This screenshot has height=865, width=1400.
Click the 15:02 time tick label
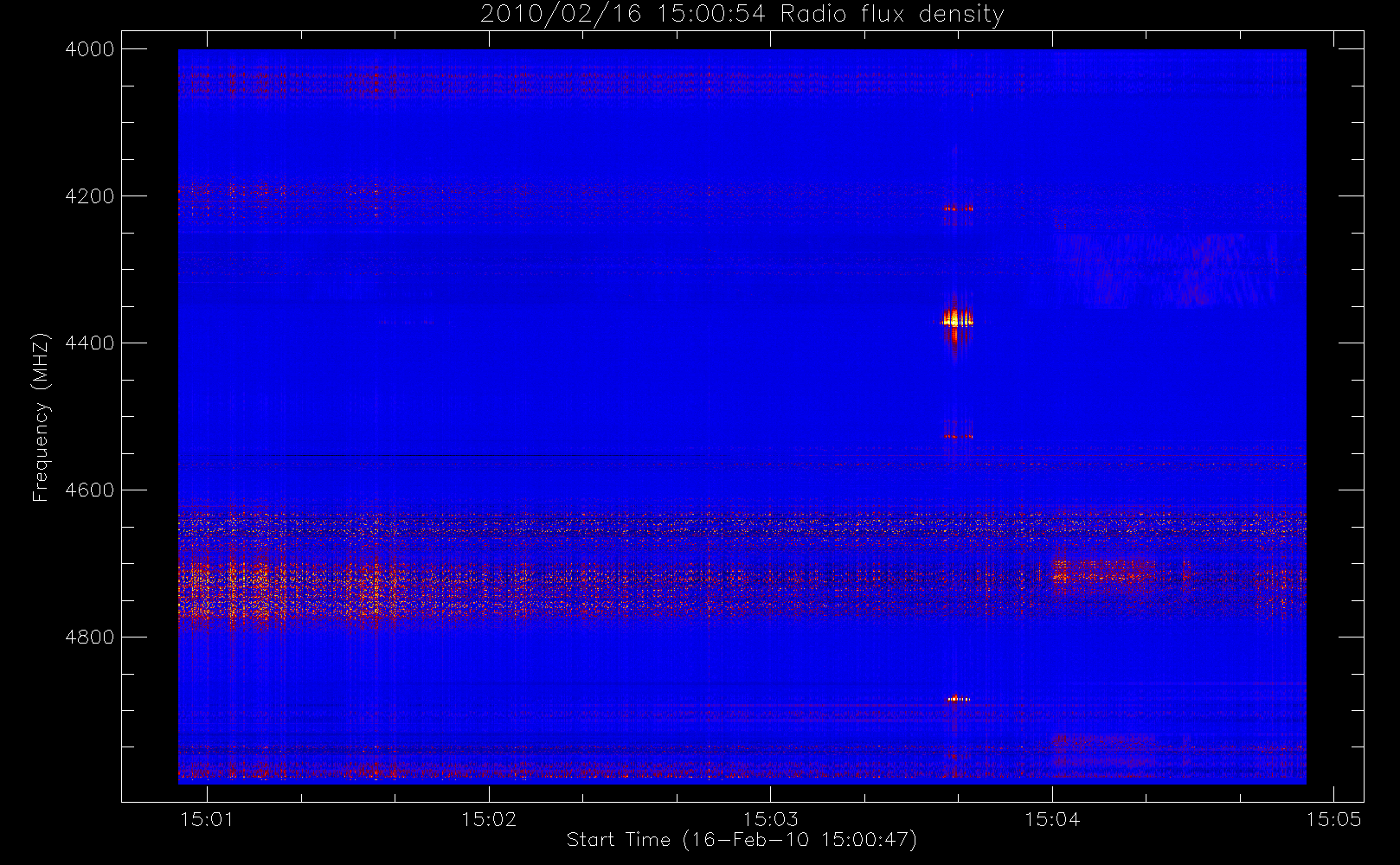click(x=489, y=819)
